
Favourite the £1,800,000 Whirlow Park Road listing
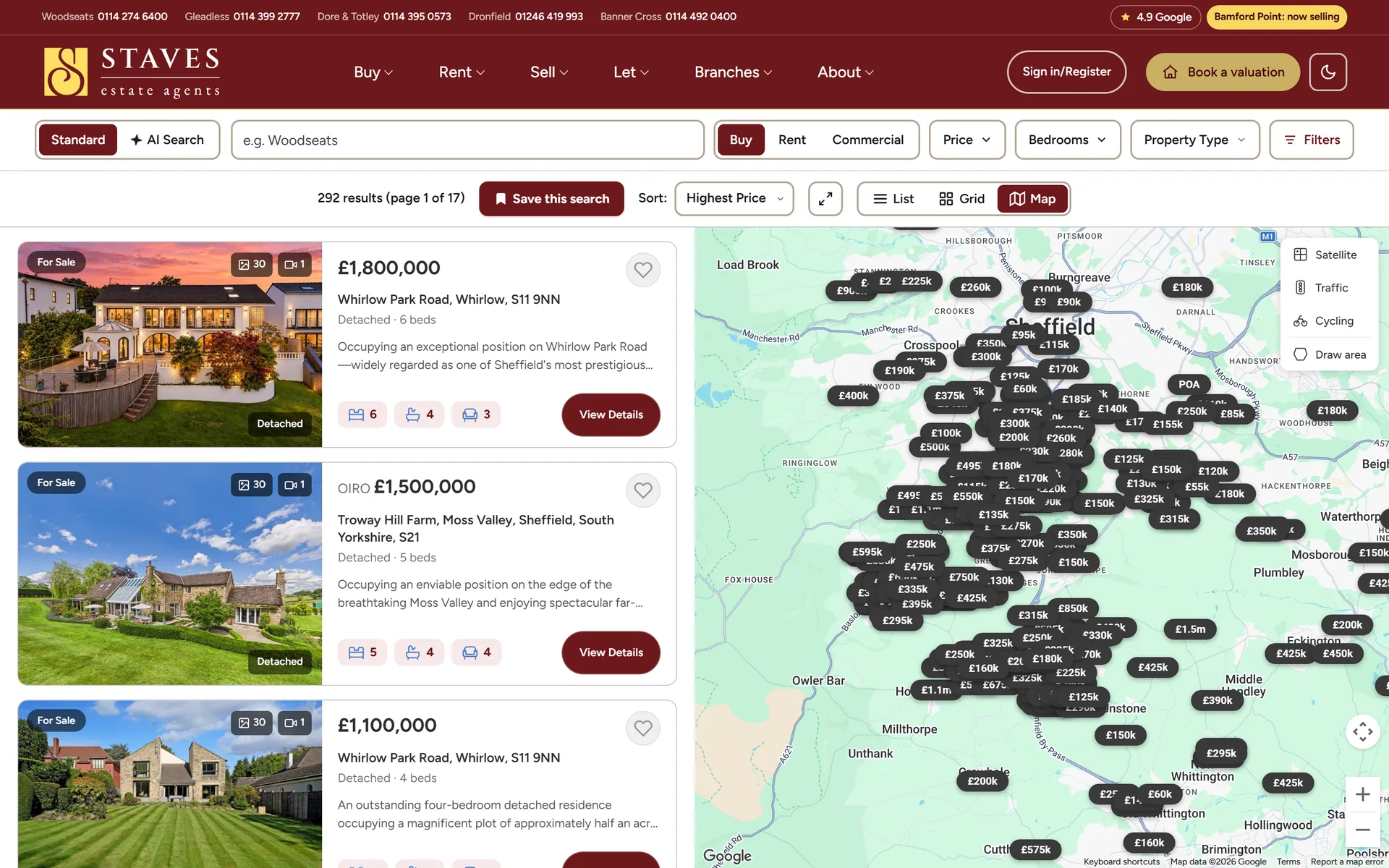point(642,270)
